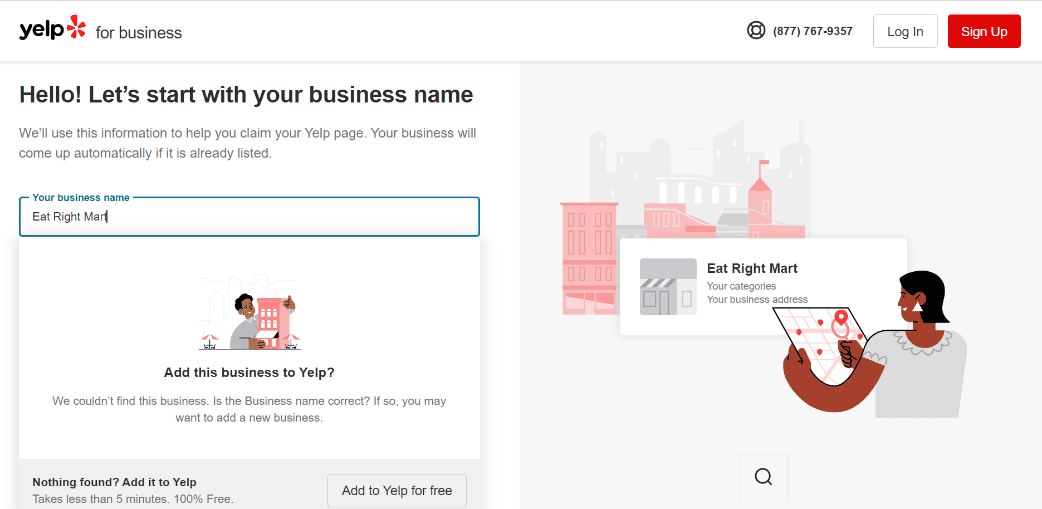
Task: Click the woman holding map illustration
Action: tap(875, 346)
